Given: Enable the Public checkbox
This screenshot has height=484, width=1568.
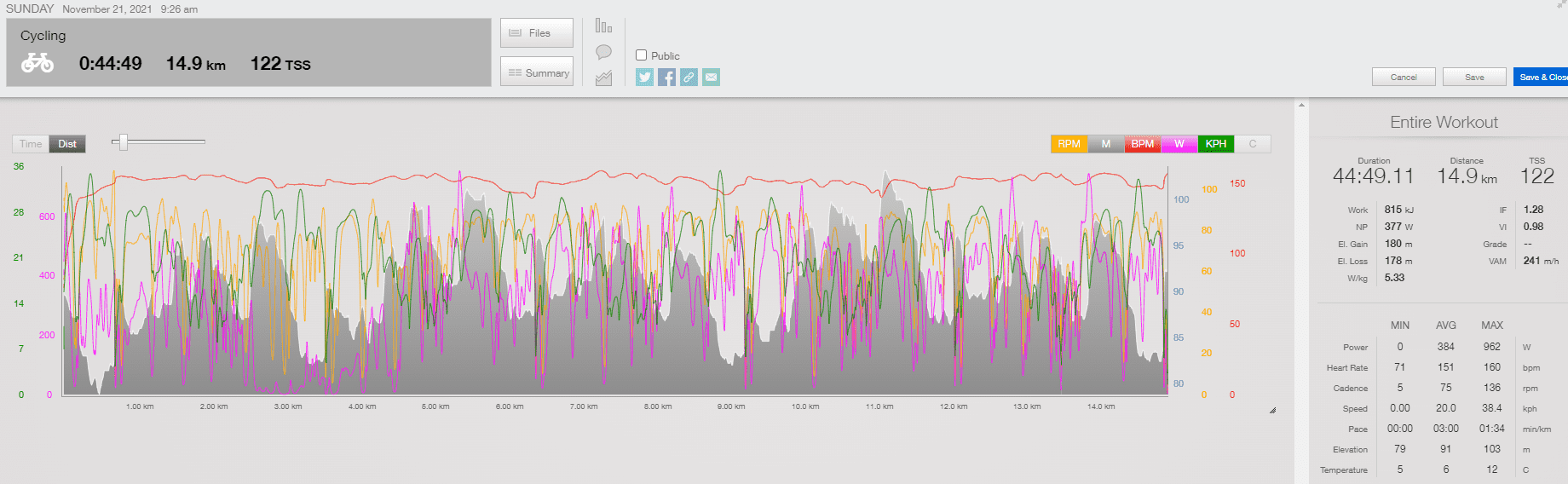Looking at the screenshot, I should (x=642, y=55).
